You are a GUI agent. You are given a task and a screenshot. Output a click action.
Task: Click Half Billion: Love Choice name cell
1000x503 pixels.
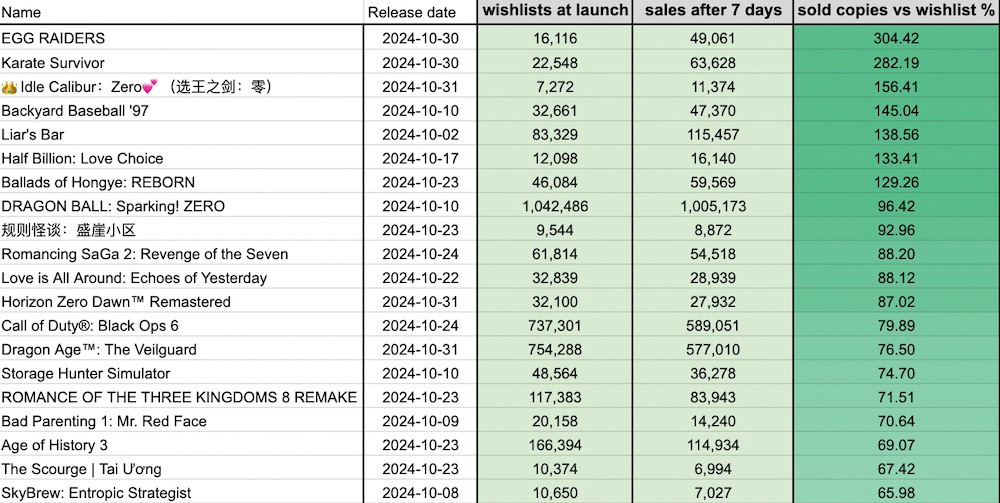point(82,158)
